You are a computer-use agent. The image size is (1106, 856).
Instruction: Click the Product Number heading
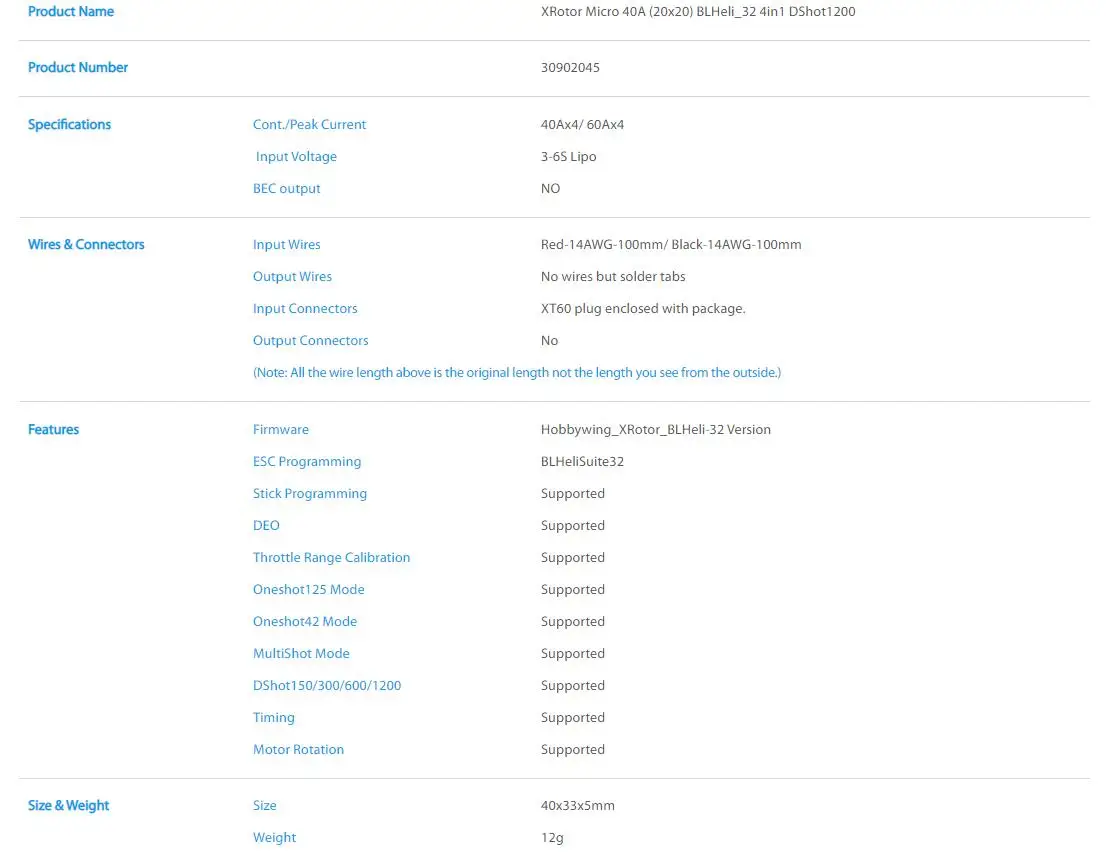pos(78,67)
